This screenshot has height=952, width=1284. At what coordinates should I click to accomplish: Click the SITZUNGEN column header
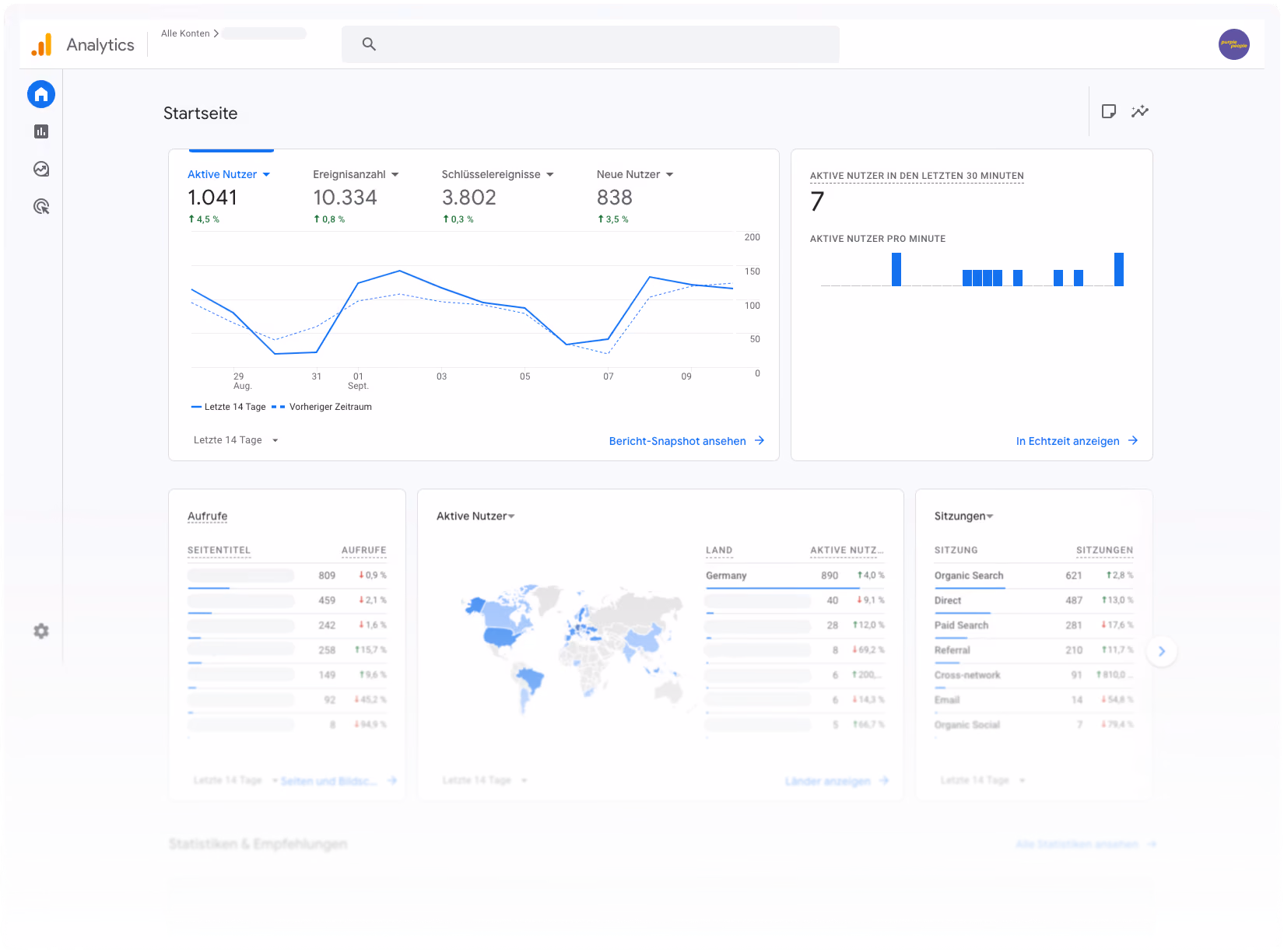click(x=1104, y=550)
